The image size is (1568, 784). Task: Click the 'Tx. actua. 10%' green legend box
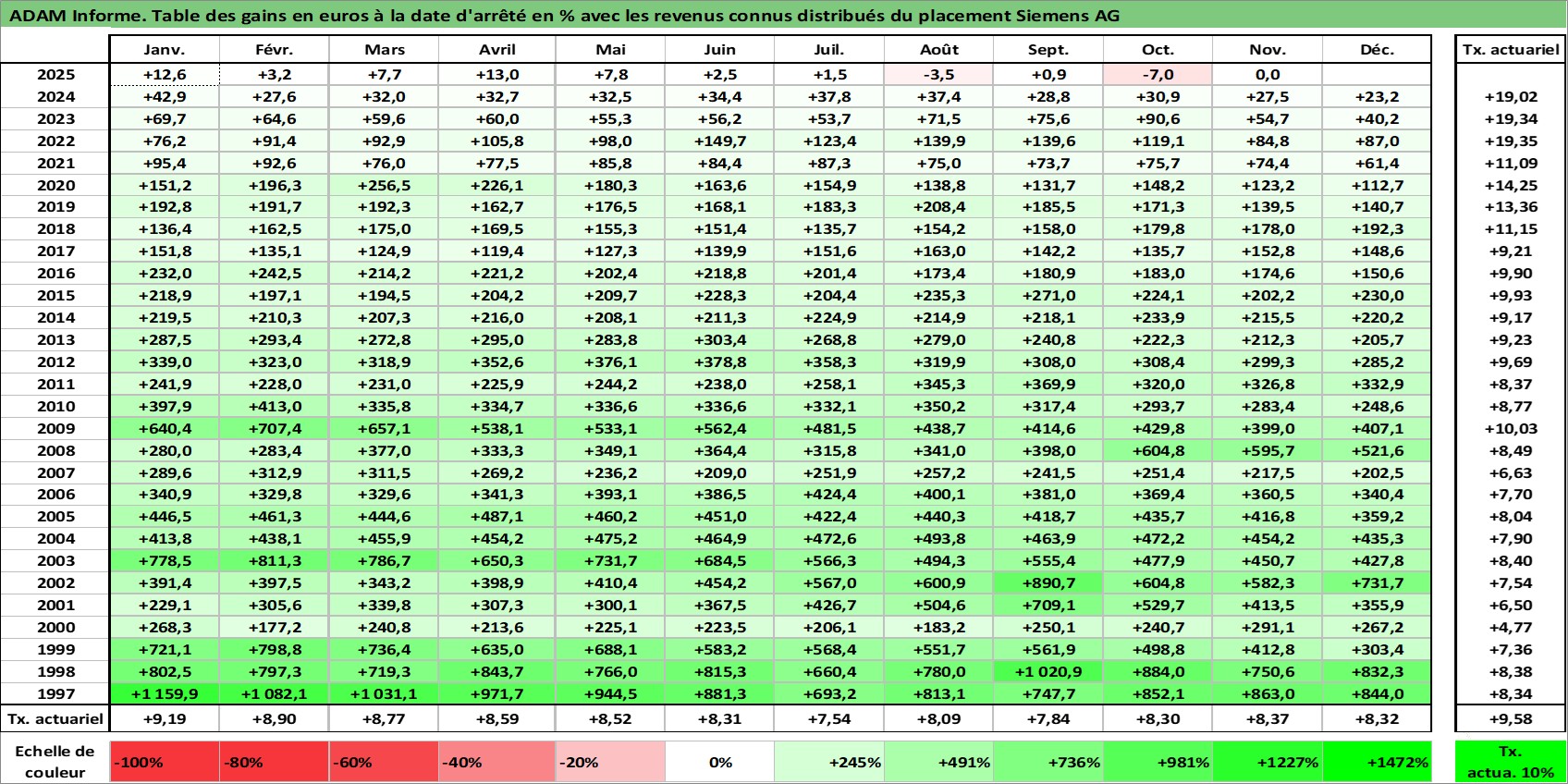pyautogui.click(x=1511, y=762)
